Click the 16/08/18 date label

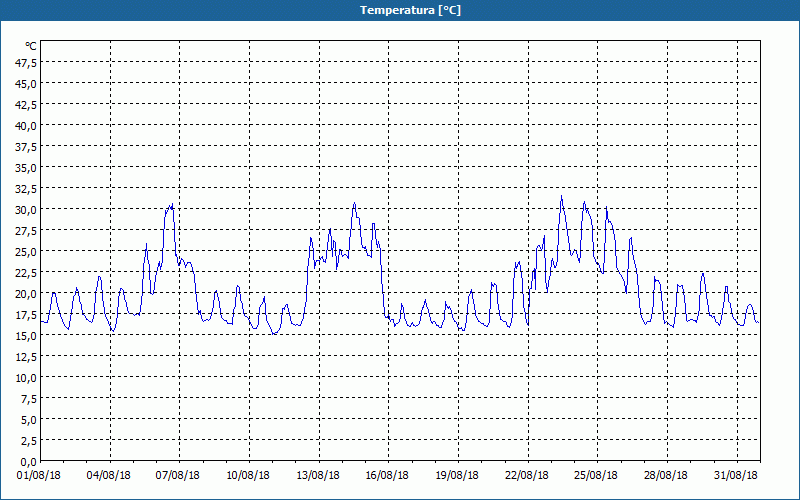(387, 476)
